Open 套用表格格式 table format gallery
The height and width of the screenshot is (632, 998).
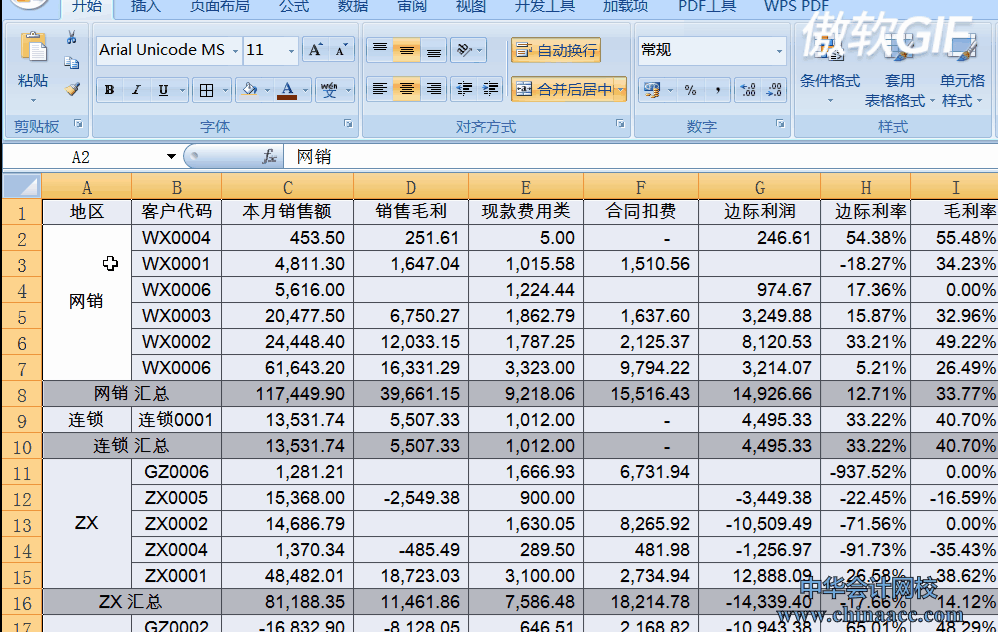click(x=899, y=70)
